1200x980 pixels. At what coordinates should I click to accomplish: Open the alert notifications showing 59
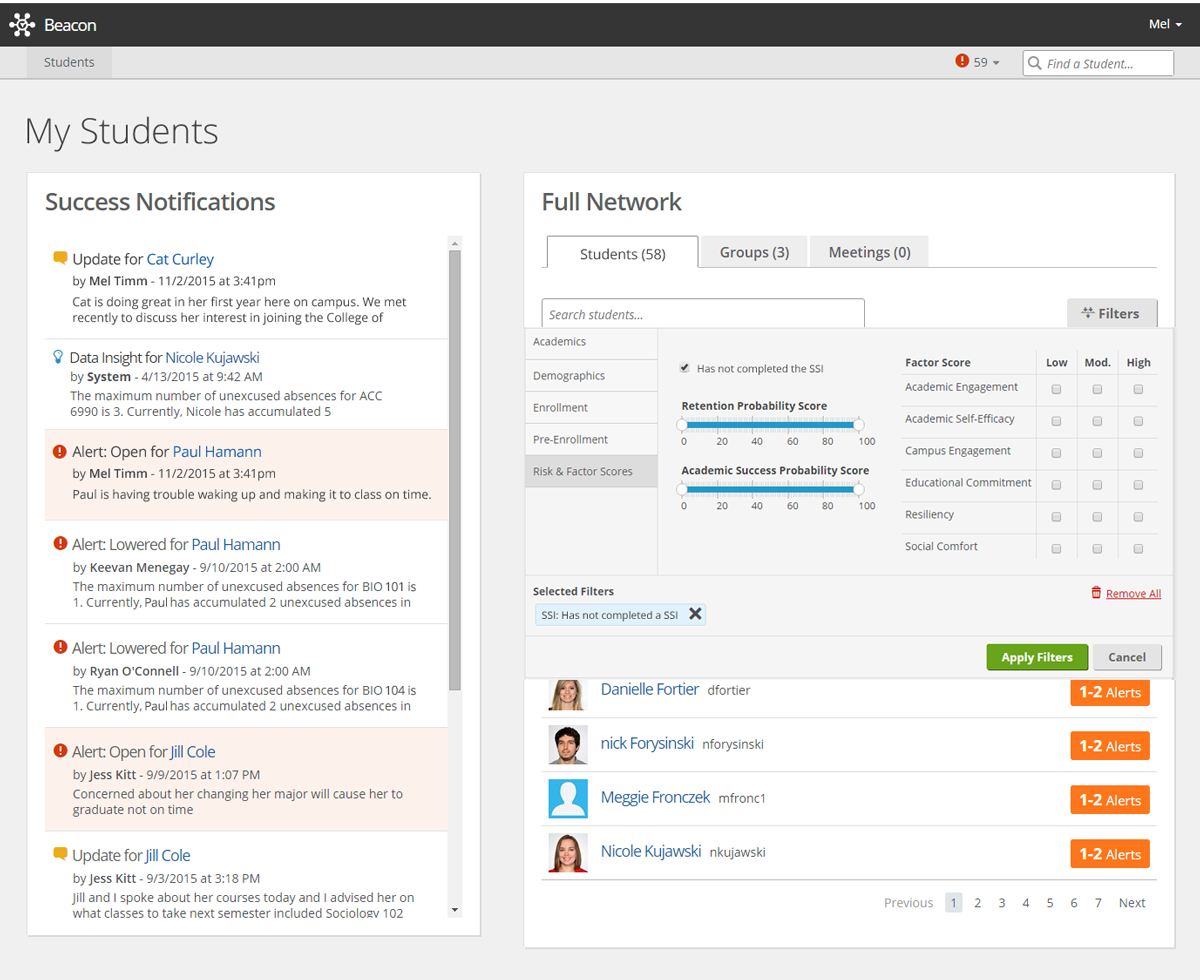click(974, 61)
